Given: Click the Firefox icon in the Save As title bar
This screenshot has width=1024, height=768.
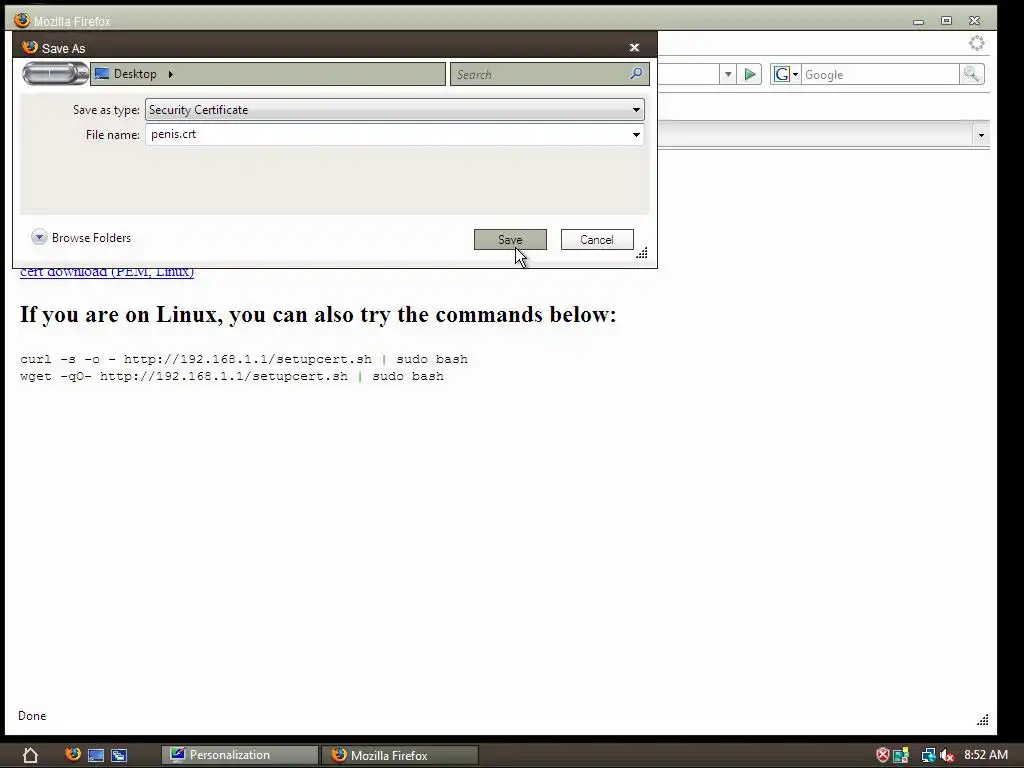Looking at the screenshot, I should (29, 47).
